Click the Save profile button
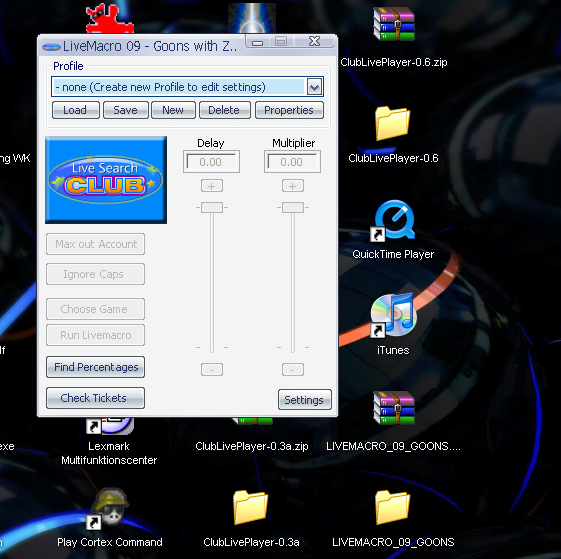561x559 pixels. point(126,110)
